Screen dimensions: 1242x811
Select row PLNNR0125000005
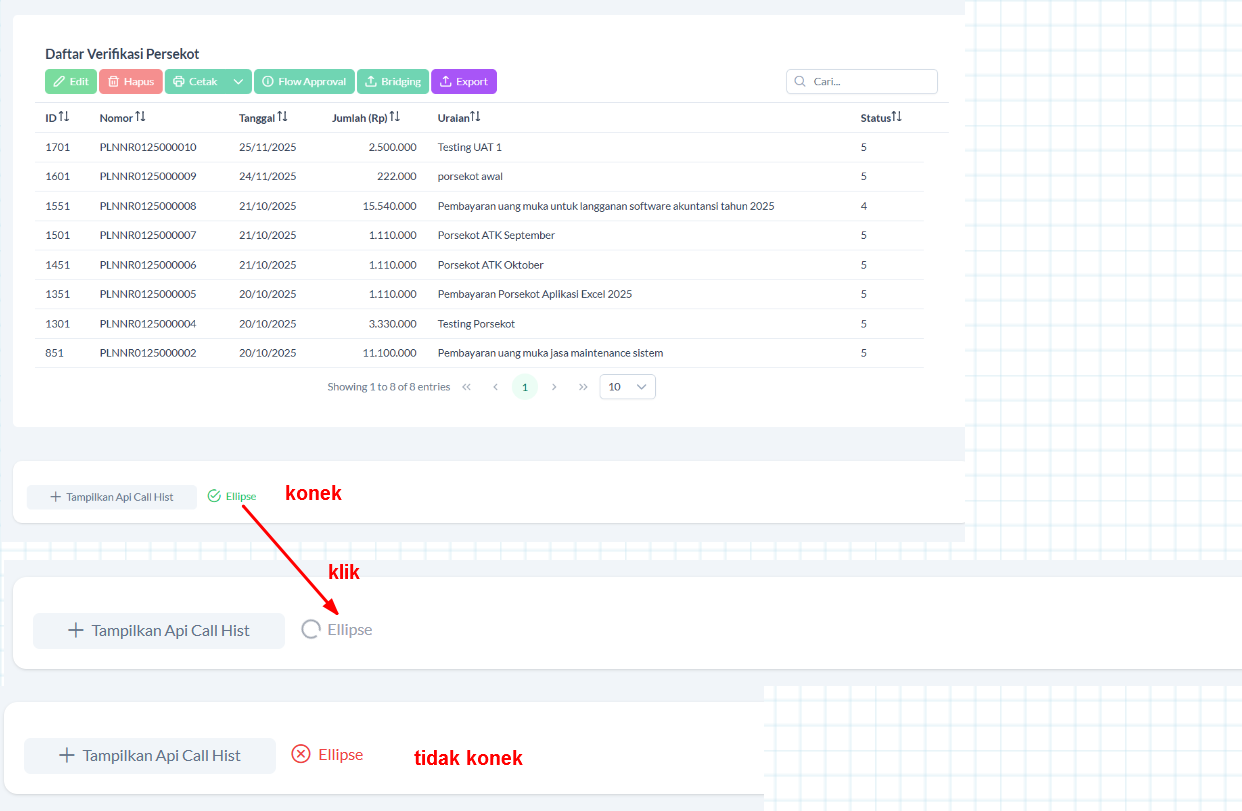(479, 294)
